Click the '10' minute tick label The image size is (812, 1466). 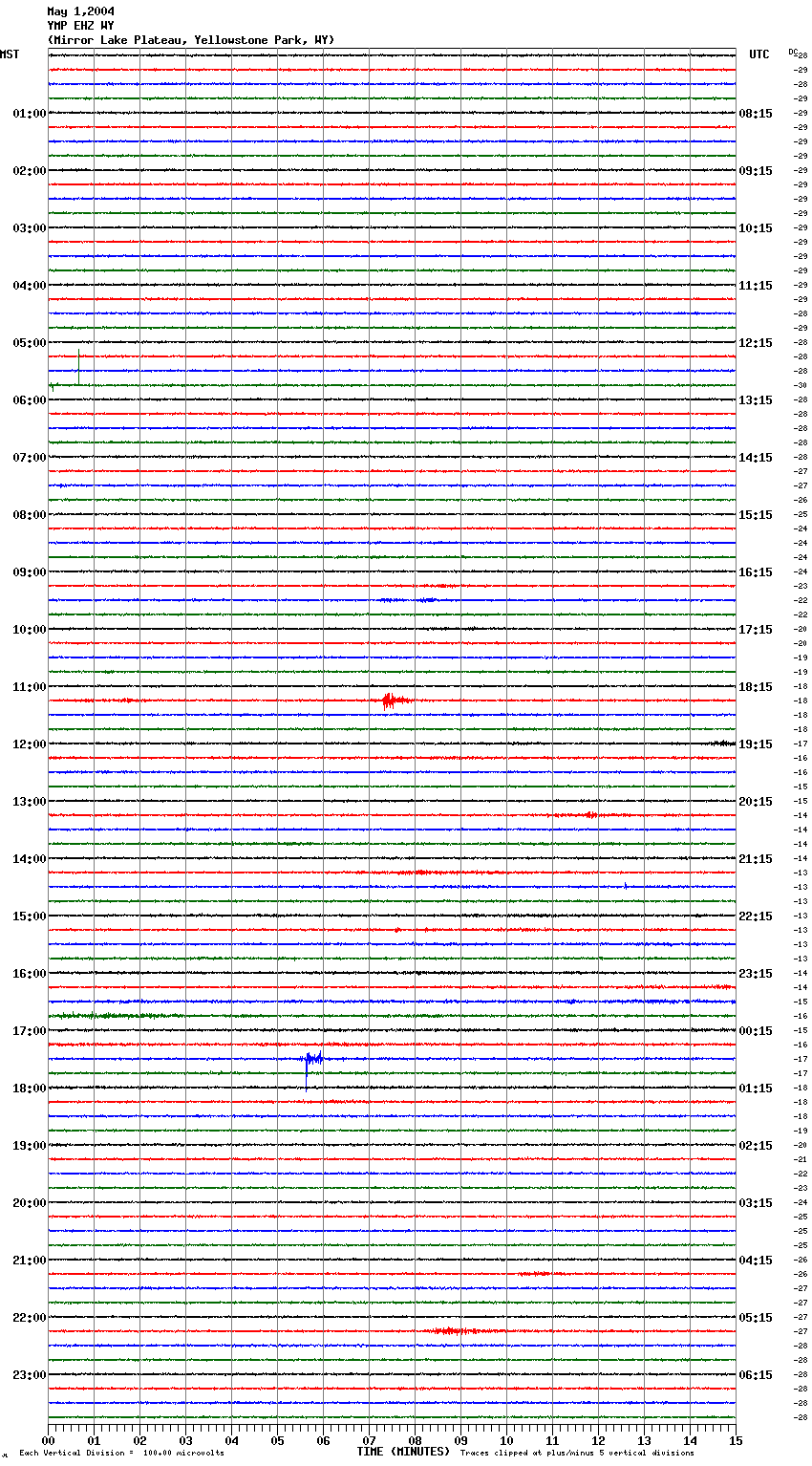point(506,1440)
